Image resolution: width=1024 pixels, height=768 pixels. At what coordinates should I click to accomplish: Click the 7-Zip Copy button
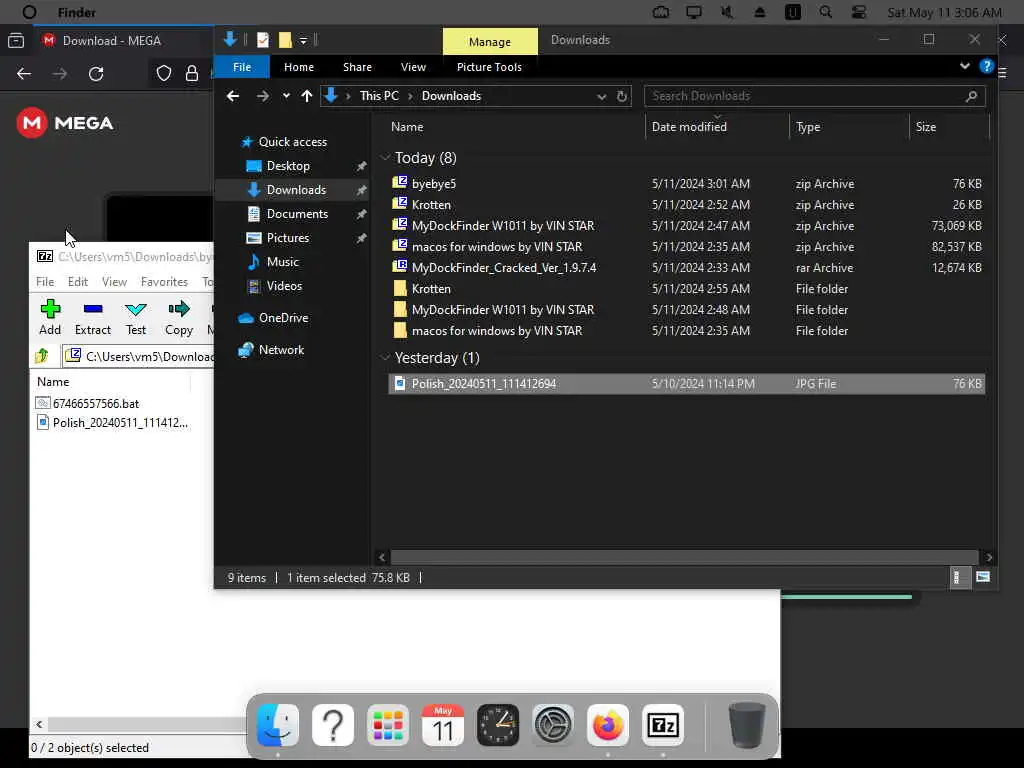coord(178,317)
